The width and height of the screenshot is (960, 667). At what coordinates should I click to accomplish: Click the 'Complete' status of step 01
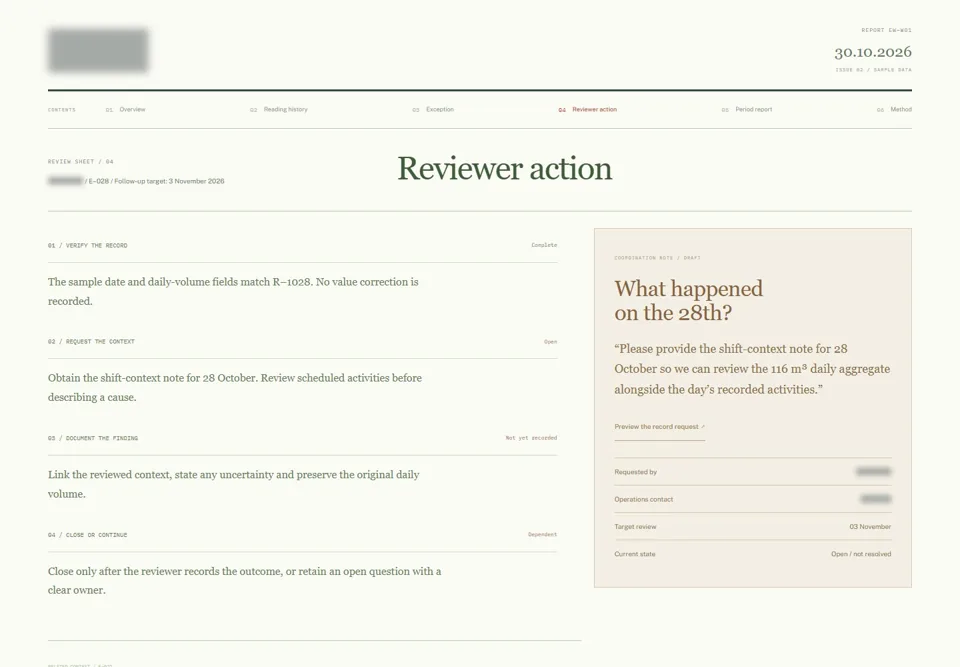tap(544, 245)
